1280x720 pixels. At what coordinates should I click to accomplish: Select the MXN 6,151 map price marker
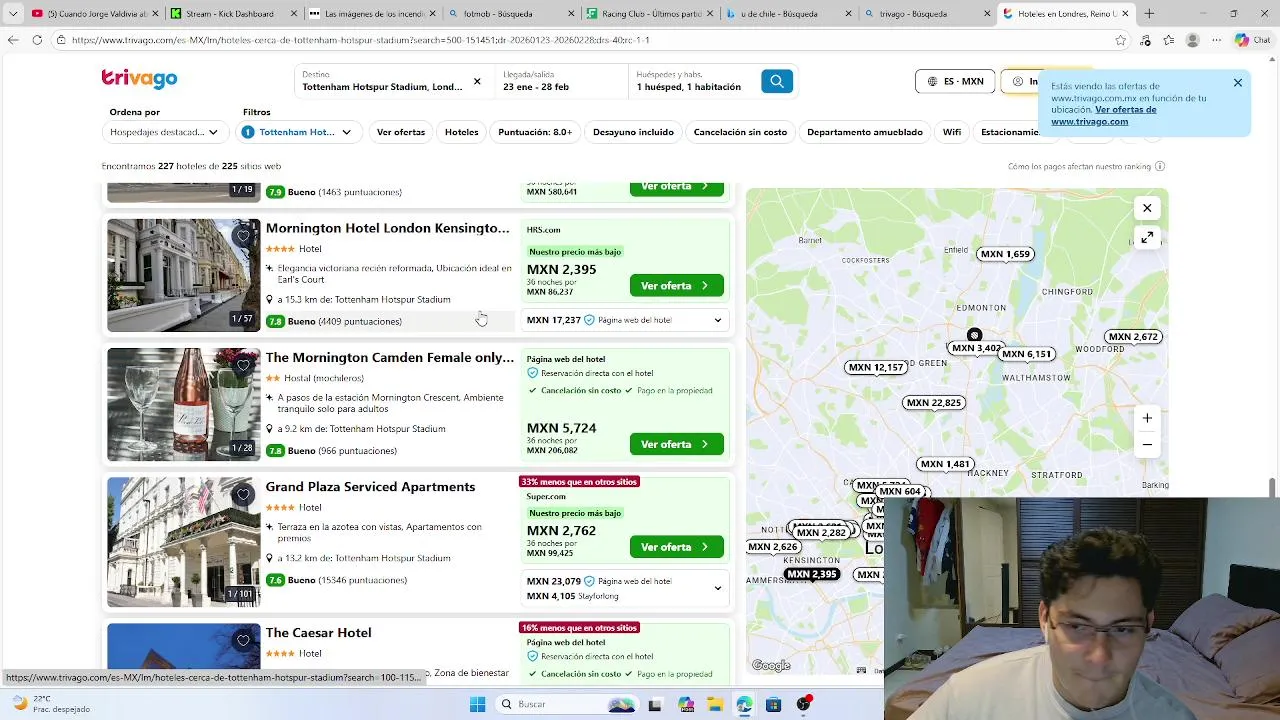pos(1027,354)
